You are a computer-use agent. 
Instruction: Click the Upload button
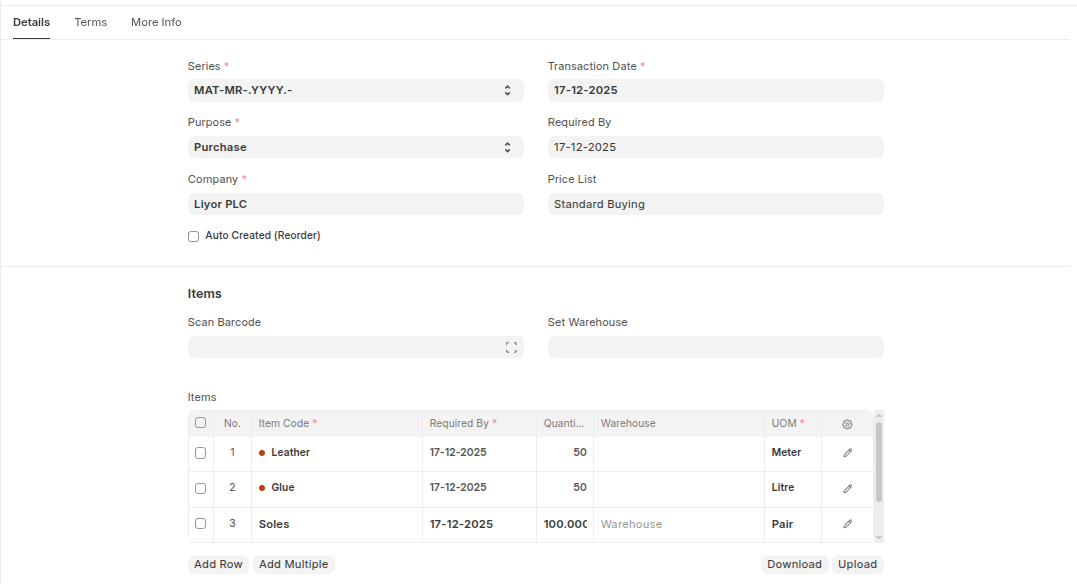[857, 564]
